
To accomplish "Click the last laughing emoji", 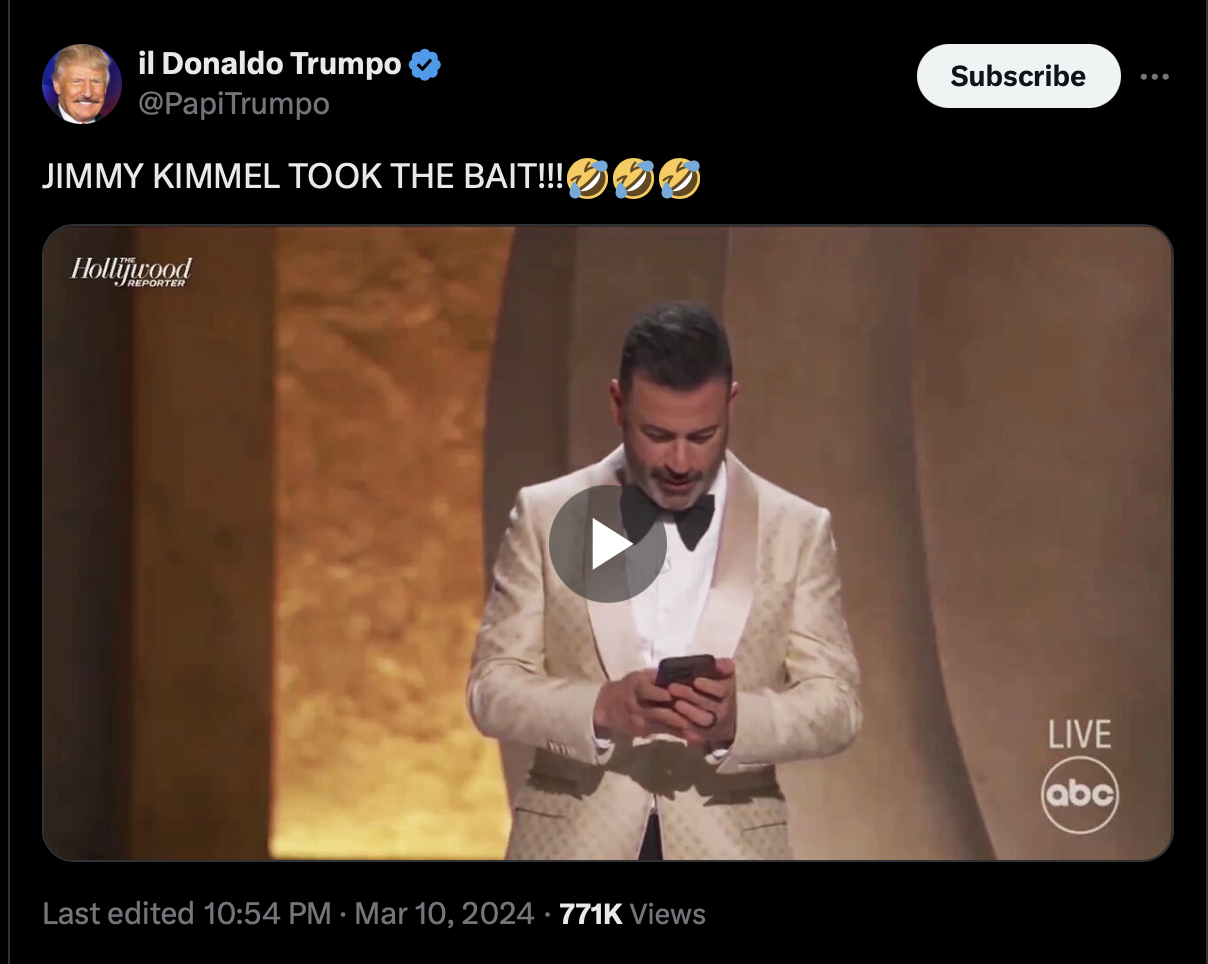I will point(680,178).
